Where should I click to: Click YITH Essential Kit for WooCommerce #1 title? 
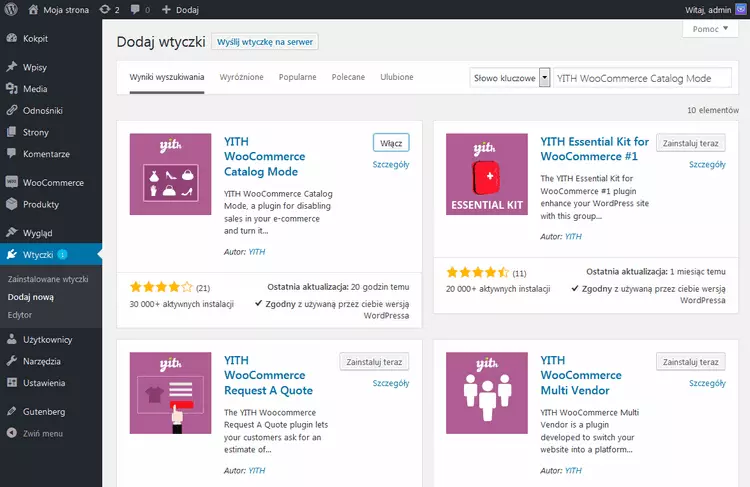click(595, 149)
